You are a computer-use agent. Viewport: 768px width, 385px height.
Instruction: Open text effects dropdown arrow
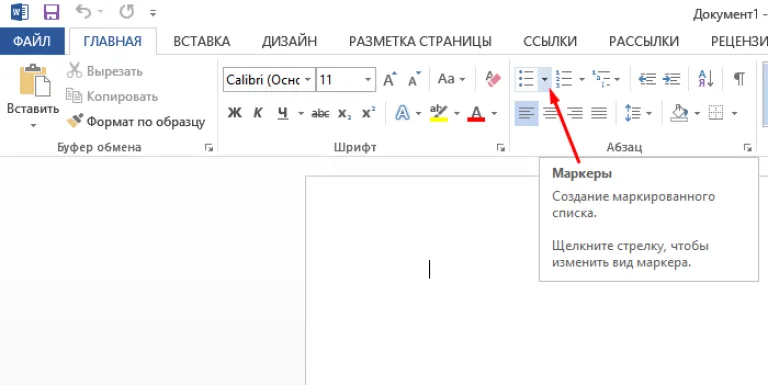pyautogui.click(x=418, y=114)
